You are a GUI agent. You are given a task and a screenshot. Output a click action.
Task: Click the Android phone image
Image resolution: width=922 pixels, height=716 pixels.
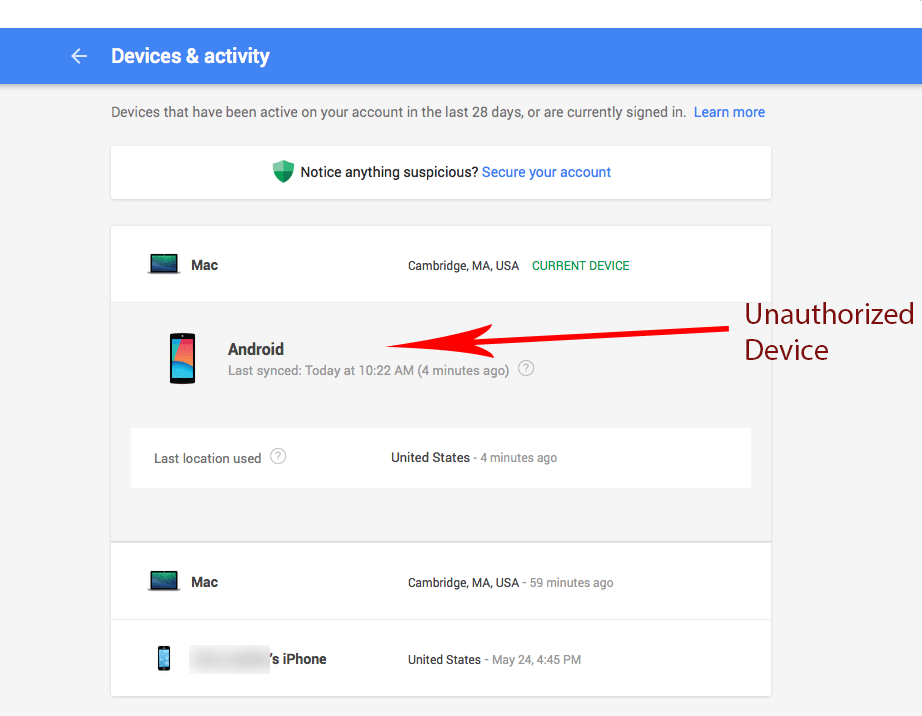[182, 358]
